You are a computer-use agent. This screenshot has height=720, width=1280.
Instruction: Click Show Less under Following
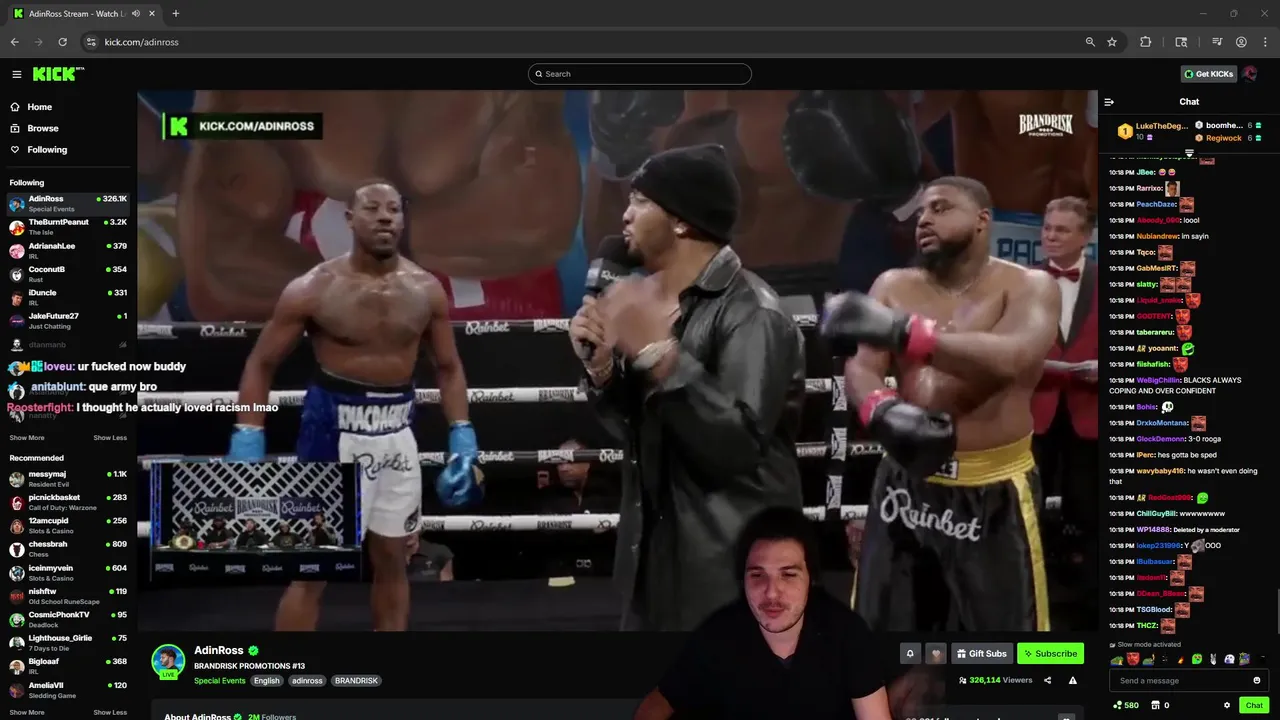110,438
